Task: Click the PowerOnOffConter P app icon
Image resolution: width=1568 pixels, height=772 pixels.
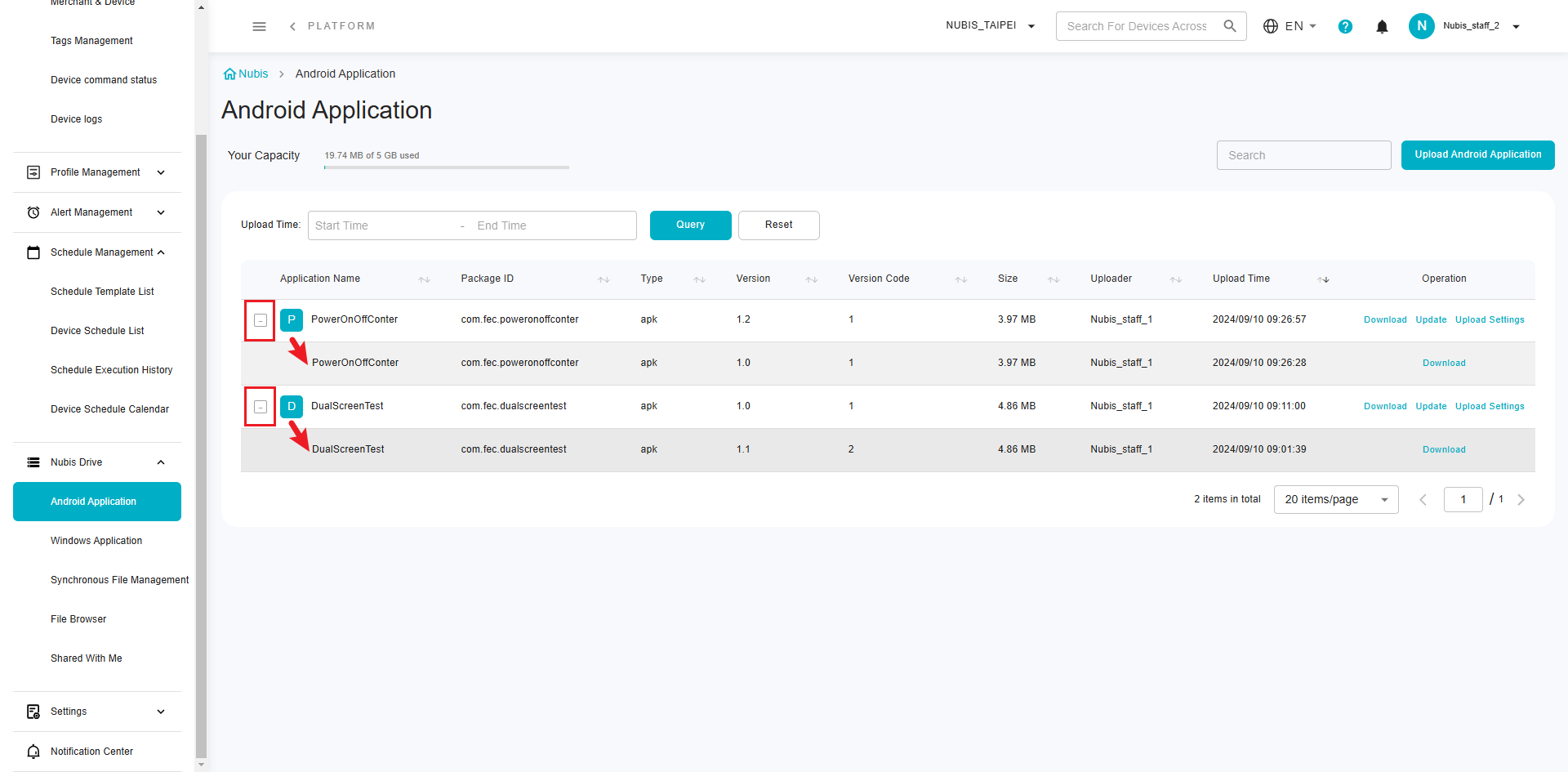Action: coord(292,319)
